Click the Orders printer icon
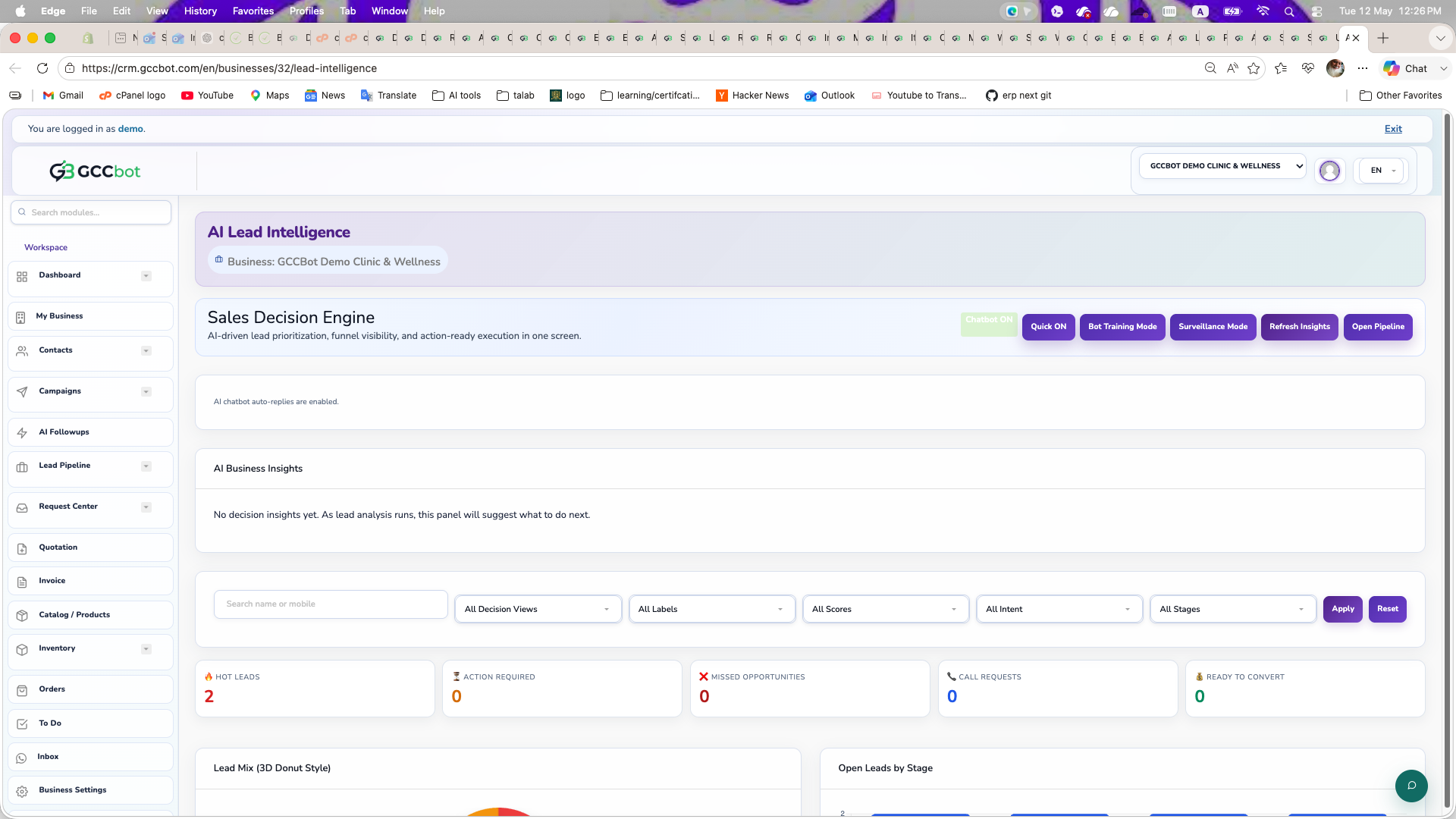Screen dimensions: 1456x819 (22, 690)
